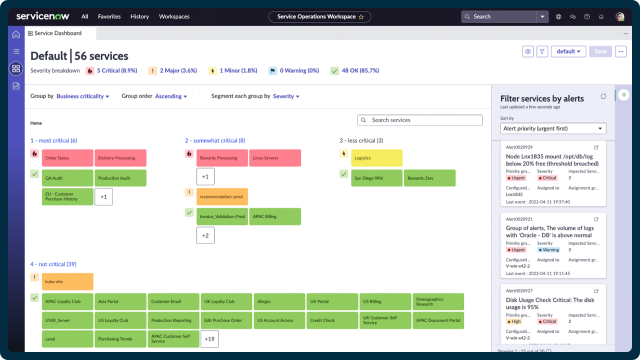Toggle the green panel icon at far right
The height and width of the screenshot is (360, 640).
tap(624, 95)
